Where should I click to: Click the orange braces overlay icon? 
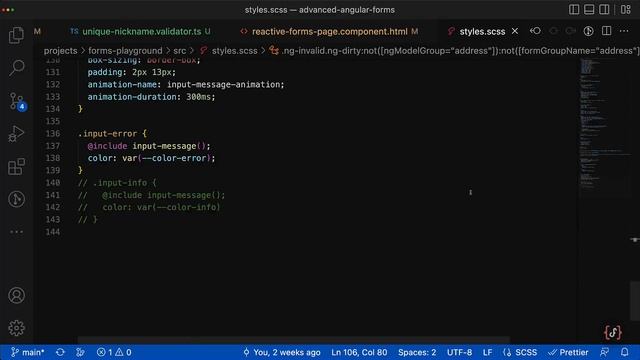pos(613,333)
